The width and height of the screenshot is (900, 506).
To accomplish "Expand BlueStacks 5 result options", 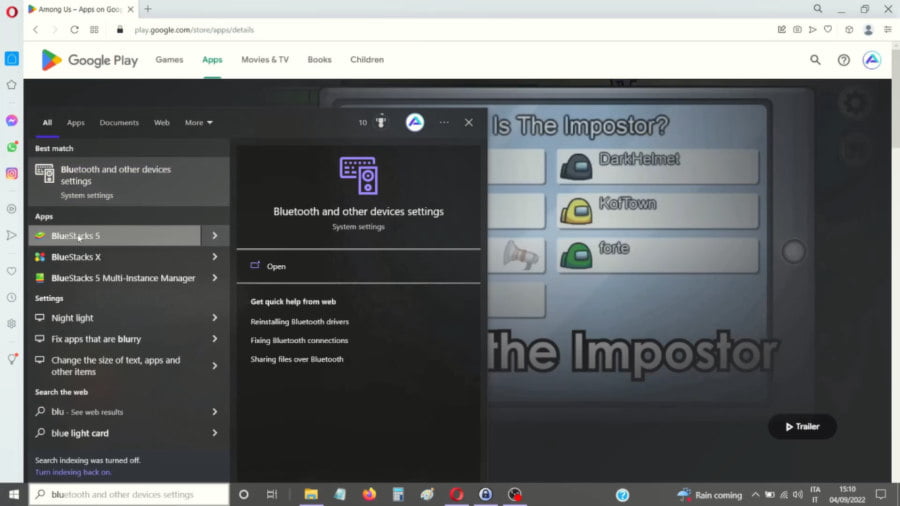I will pyautogui.click(x=215, y=235).
